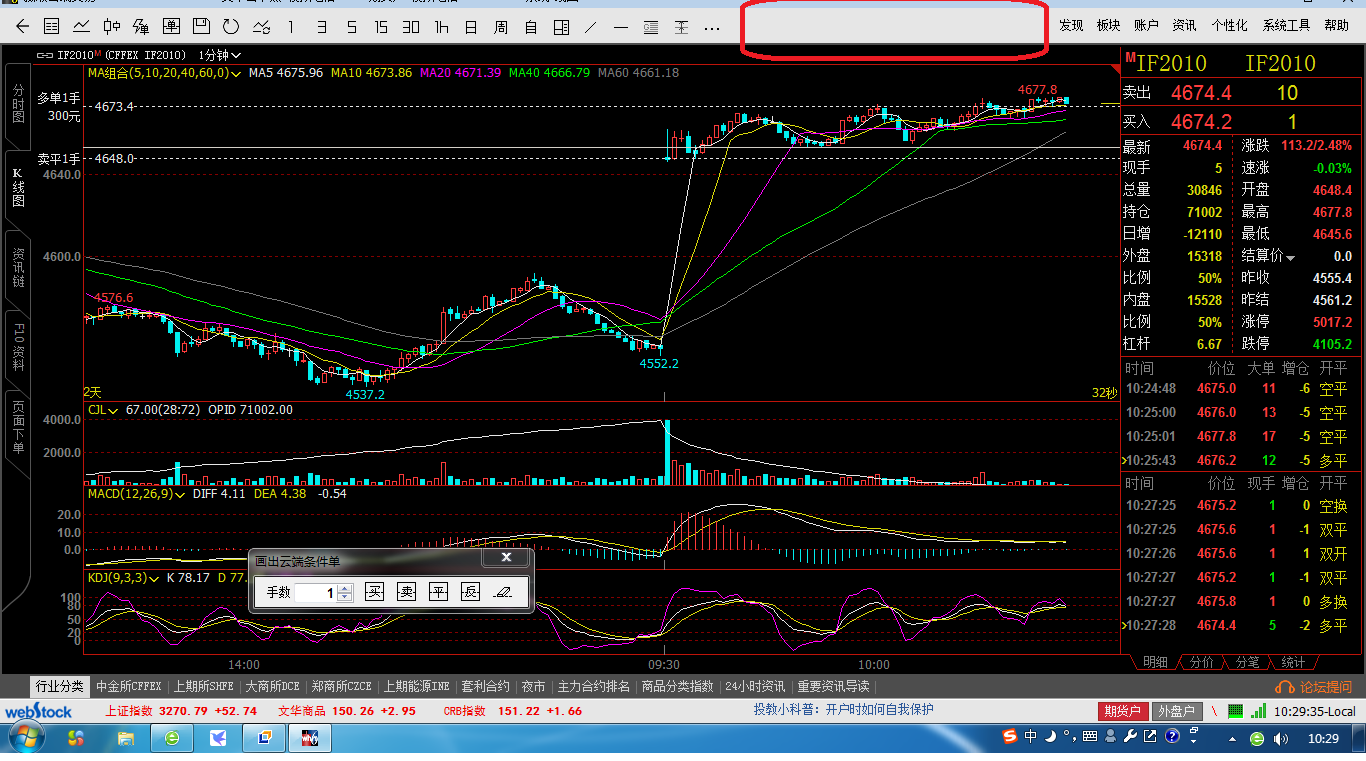This screenshot has width=1366, height=761.
Task: Click the floppy disk save icon
Action: (x=201, y=27)
